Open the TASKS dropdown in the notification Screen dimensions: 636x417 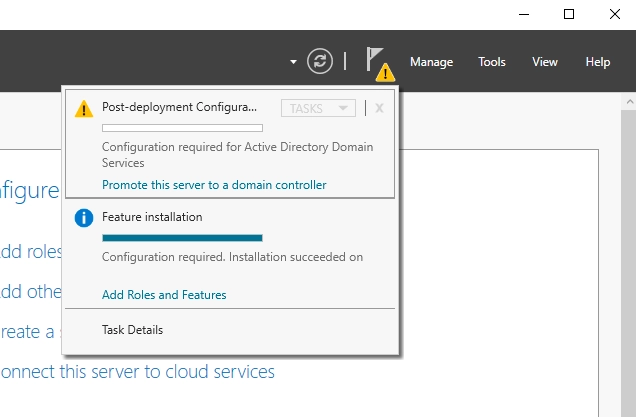pyautogui.click(x=318, y=108)
